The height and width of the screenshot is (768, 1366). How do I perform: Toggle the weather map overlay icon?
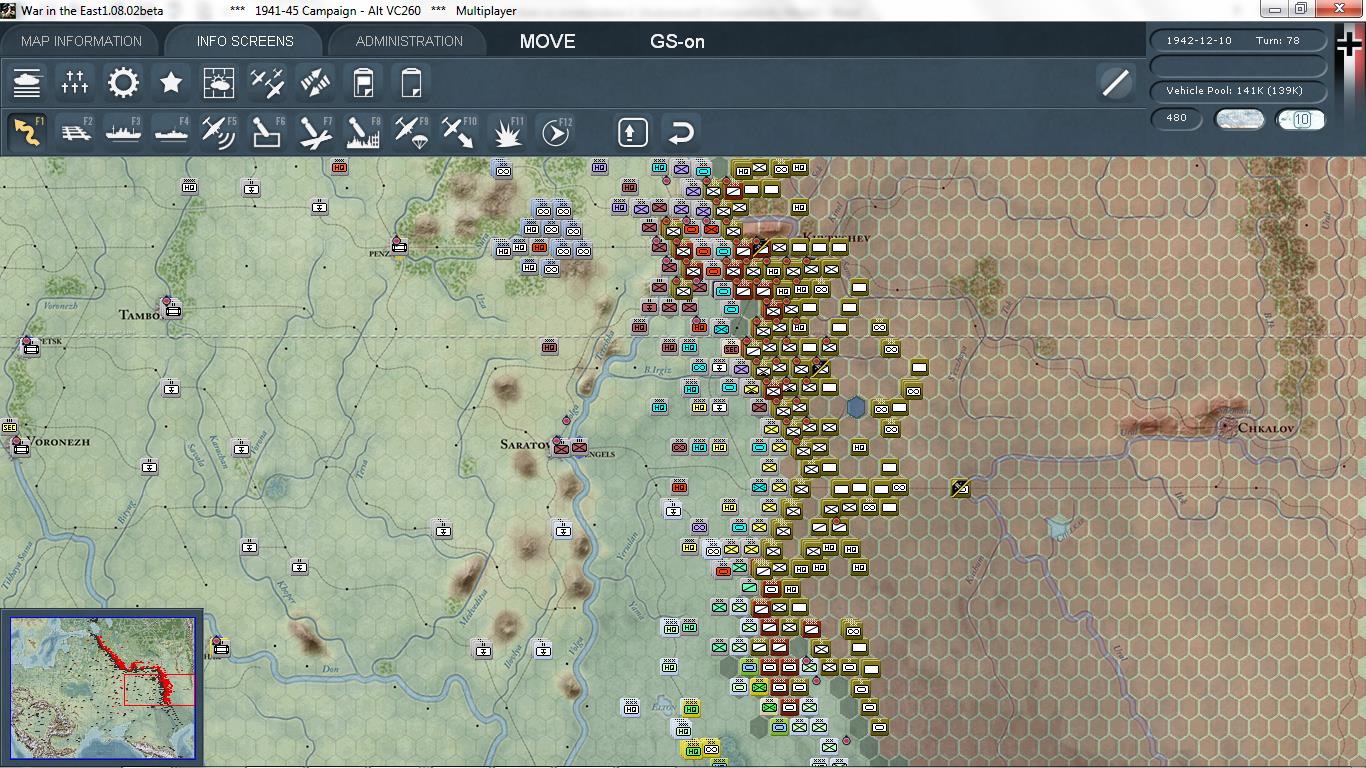[219, 82]
